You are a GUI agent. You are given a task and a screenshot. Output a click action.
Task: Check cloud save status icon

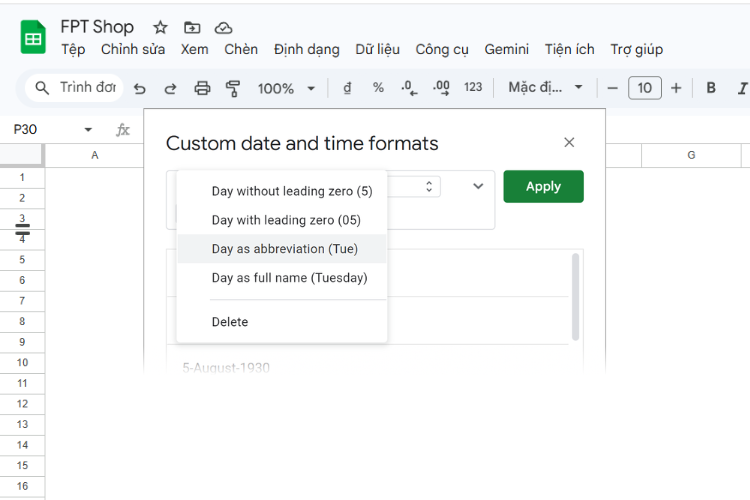click(x=223, y=28)
